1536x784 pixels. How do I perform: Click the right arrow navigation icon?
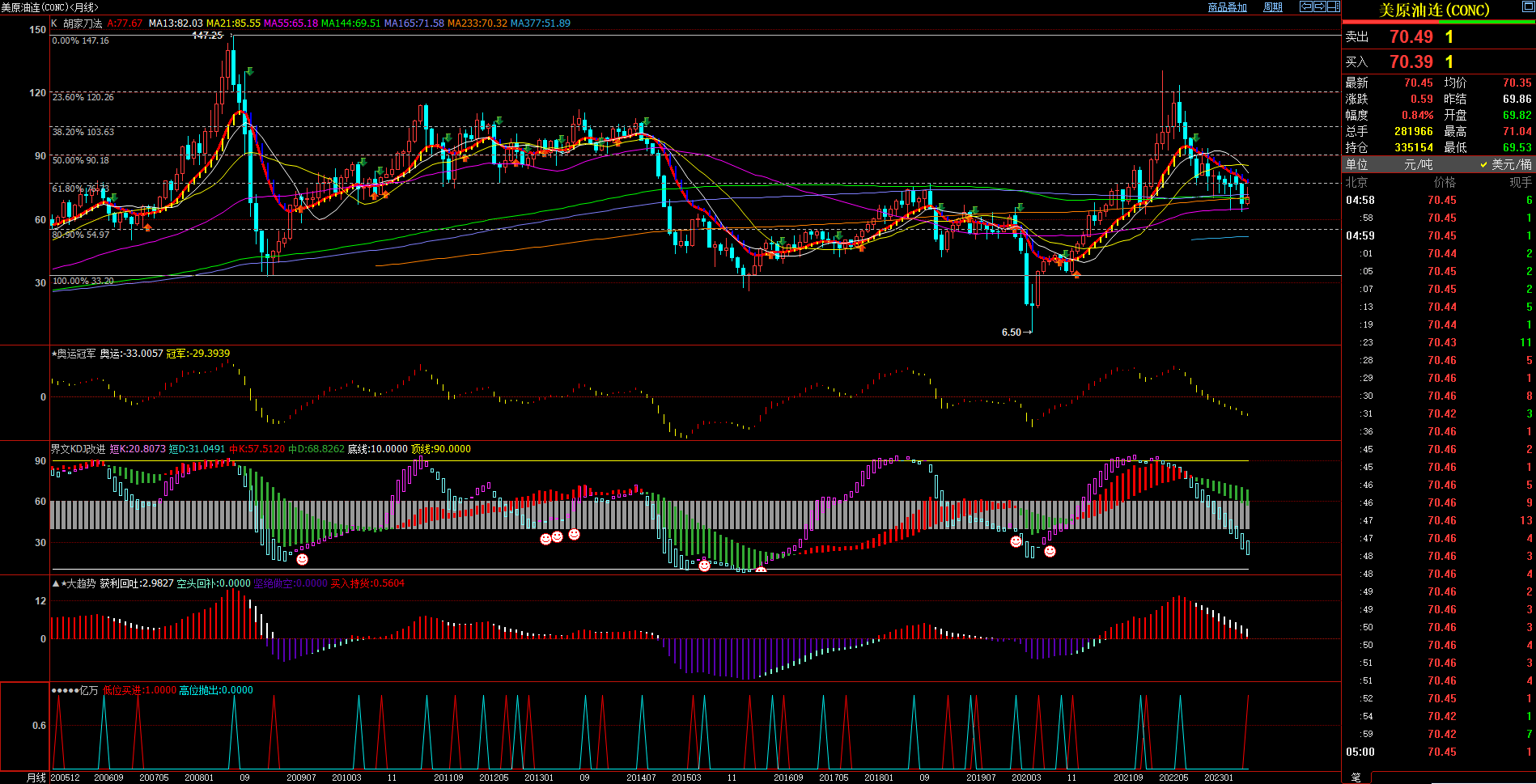click(1319, 6)
